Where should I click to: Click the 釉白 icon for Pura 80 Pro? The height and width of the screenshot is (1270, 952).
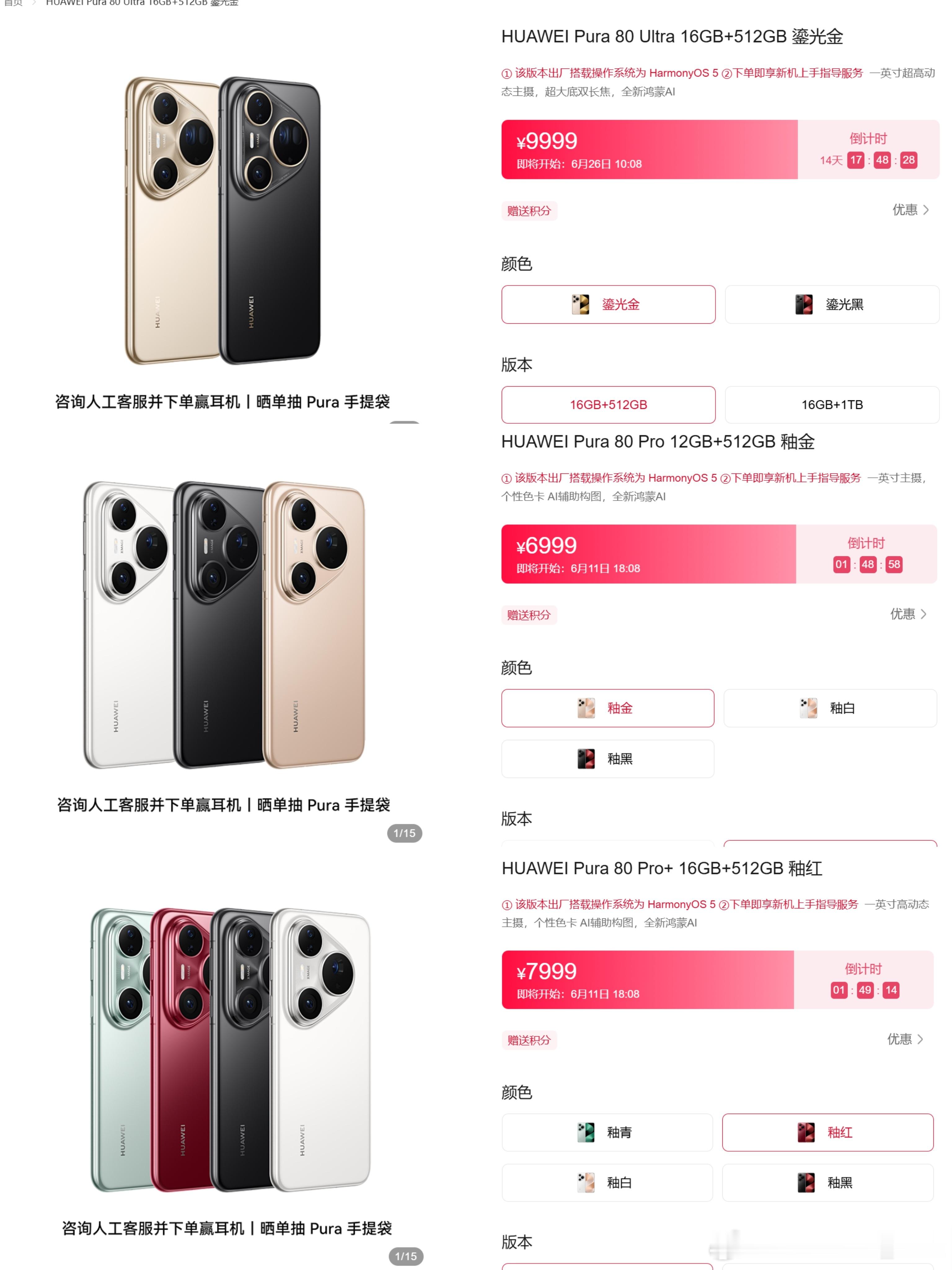point(809,708)
